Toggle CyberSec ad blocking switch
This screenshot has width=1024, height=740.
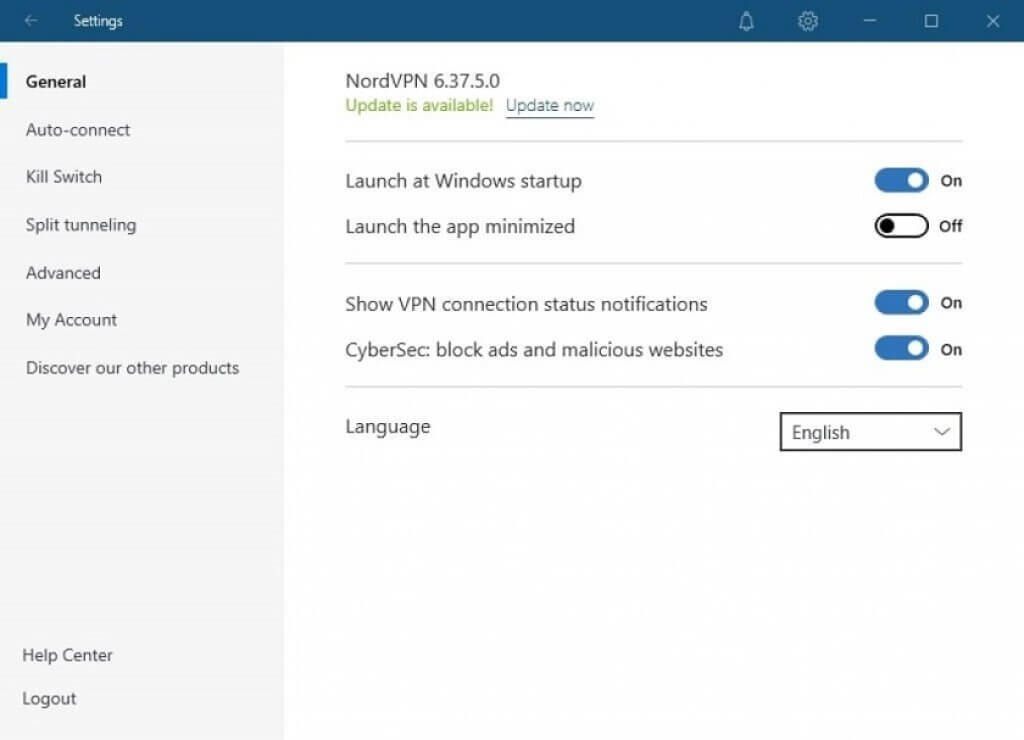click(x=901, y=349)
